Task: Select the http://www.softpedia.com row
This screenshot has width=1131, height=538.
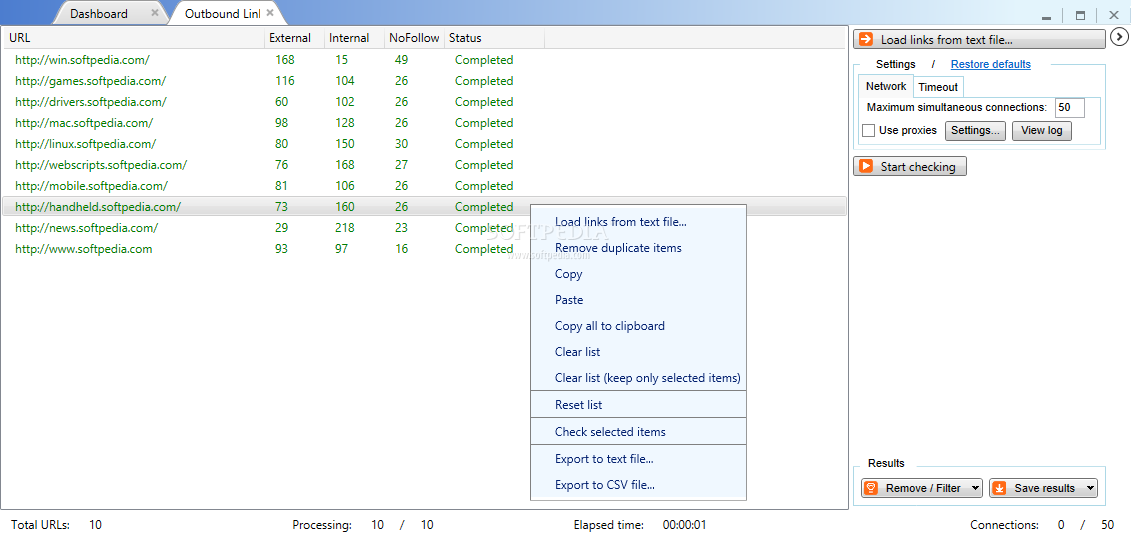Action: pyautogui.click(x=424, y=249)
